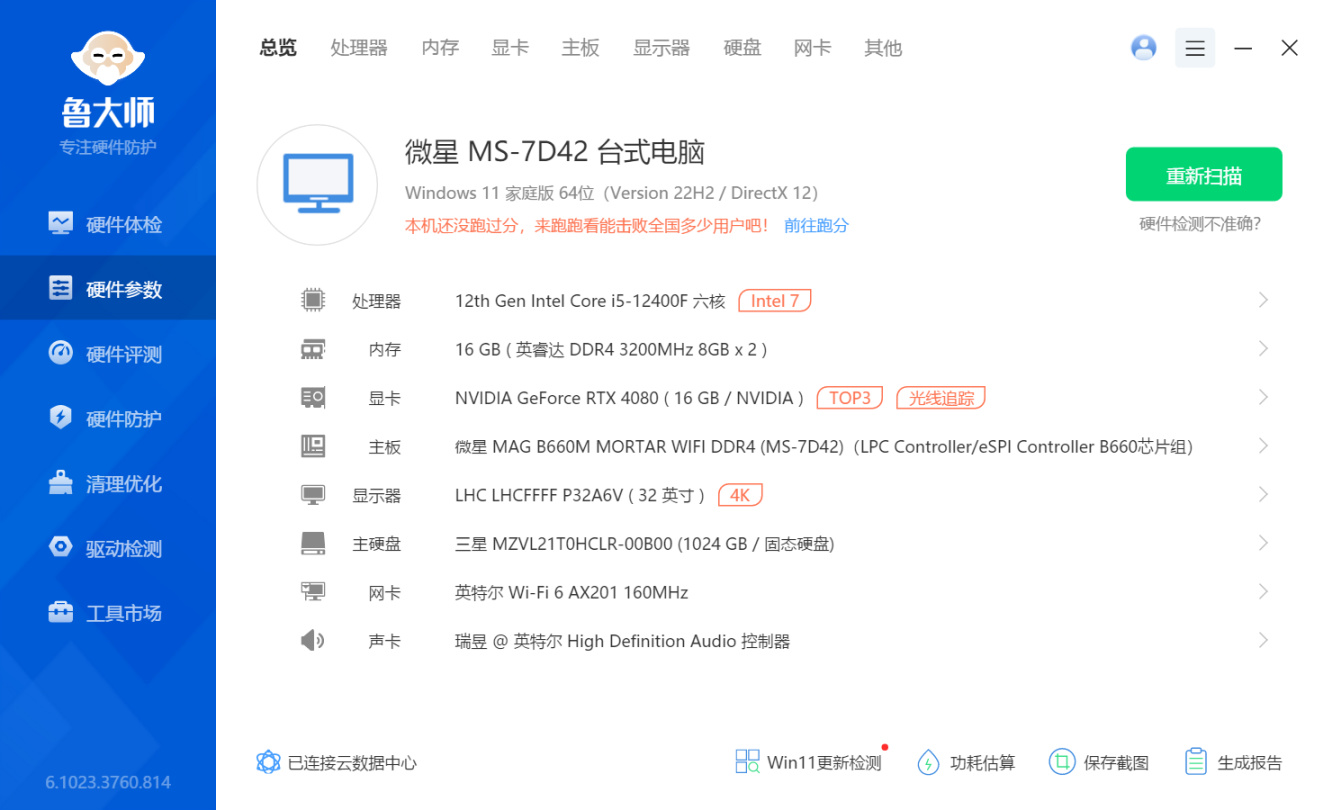Viewport: 1323px width, 810px height.
Task: Click the 硬件体检 monitor icon in sidebar
Action: click(x=61, y=224)
